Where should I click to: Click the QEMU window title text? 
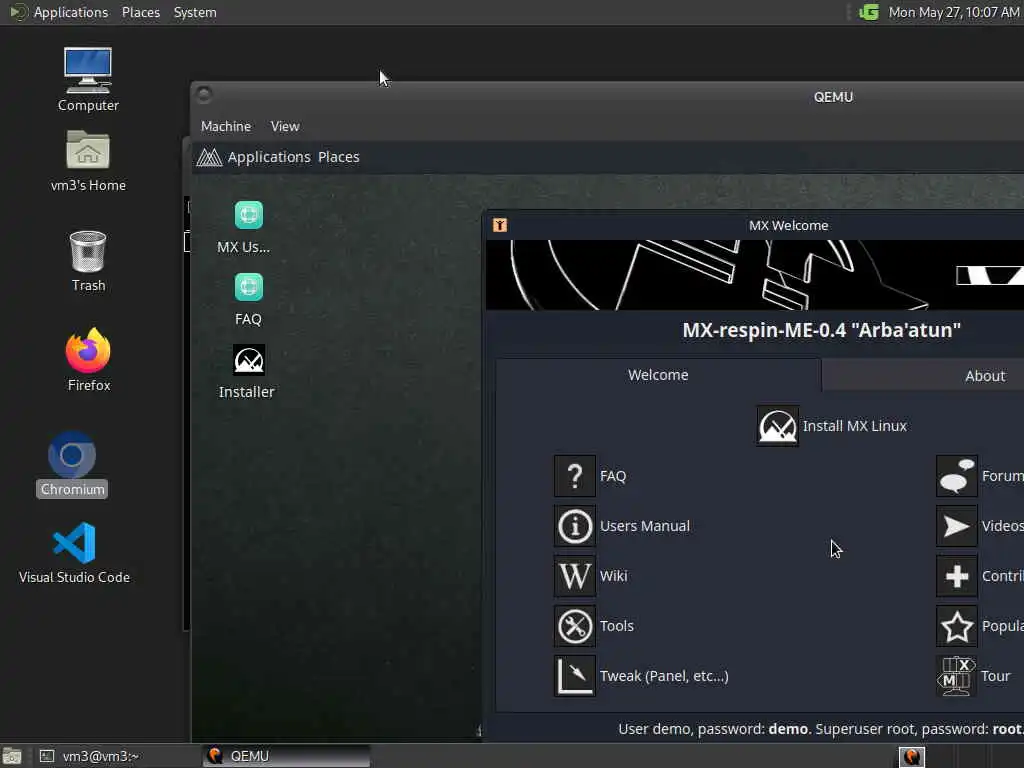(x=833, y=97)
